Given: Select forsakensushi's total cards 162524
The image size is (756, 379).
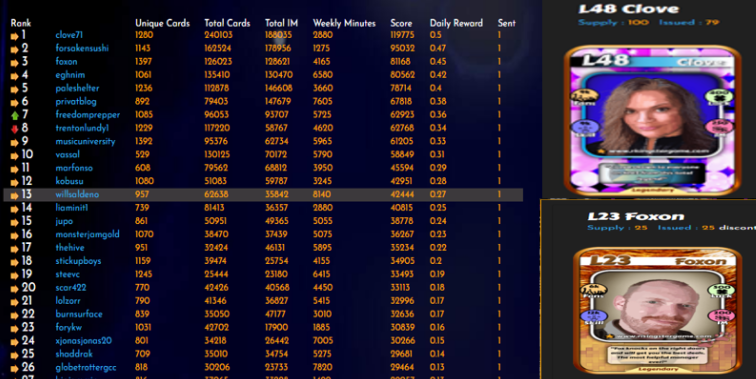Looking at the screenshot, I should [x=218, y=48].
